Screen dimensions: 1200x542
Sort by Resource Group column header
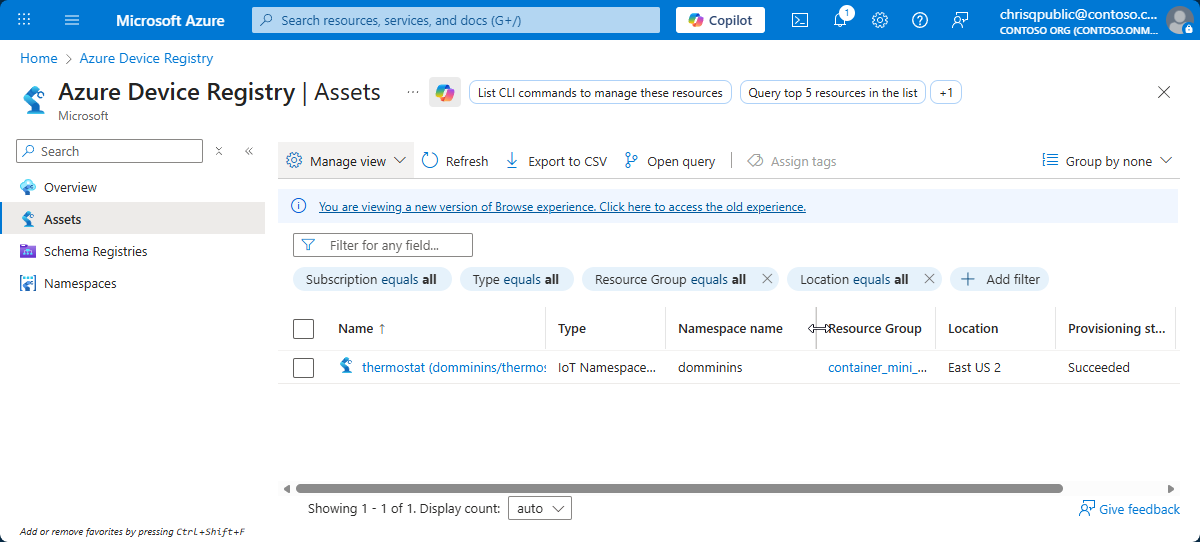coord(875,328)
